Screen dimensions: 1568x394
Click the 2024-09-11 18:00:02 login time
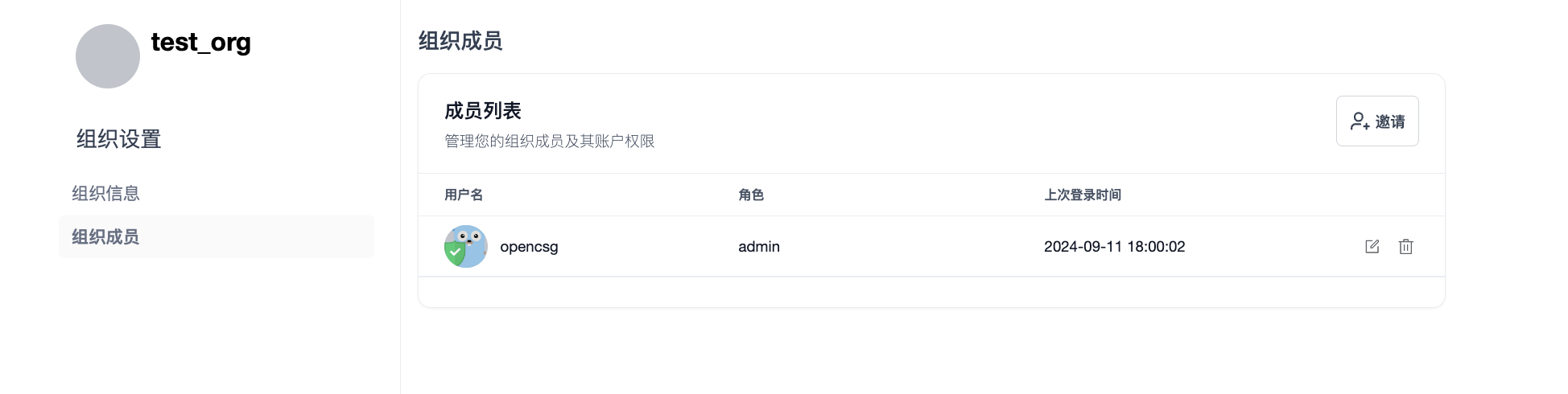click(x=1114, y=247)
